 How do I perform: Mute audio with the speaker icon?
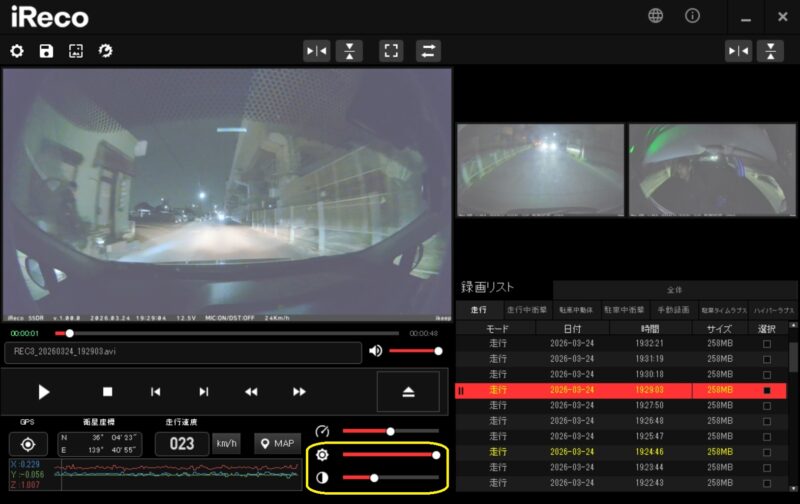(x=376, y=351)
